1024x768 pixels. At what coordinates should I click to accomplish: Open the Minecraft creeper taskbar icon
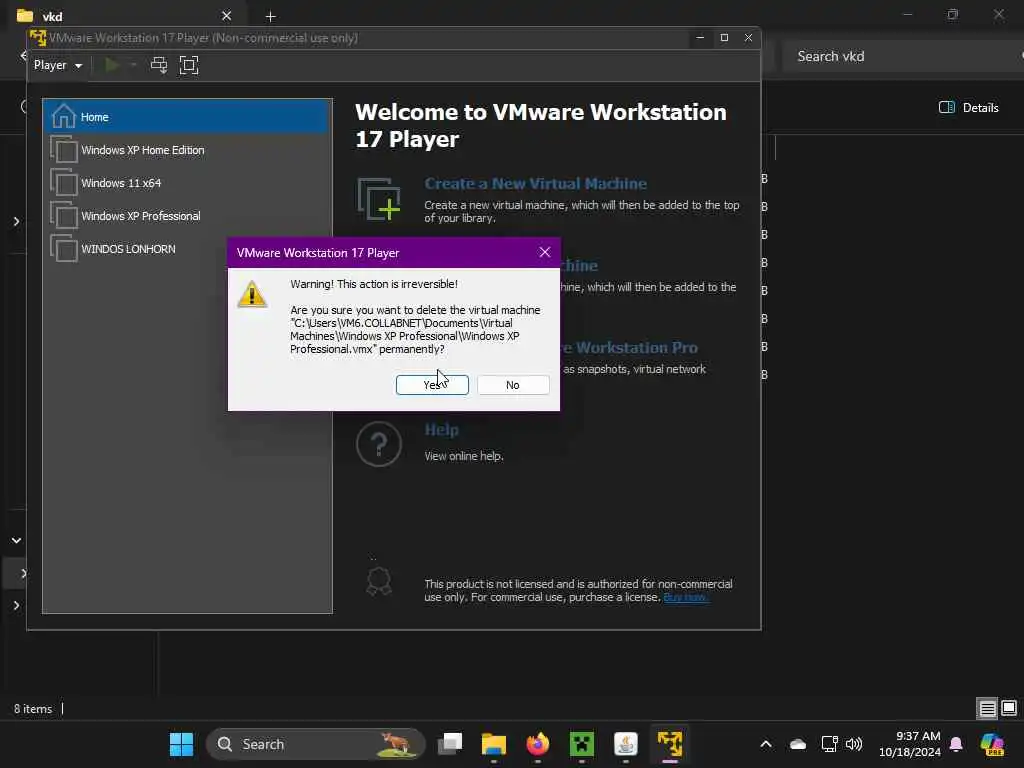[x=581, y=744]
